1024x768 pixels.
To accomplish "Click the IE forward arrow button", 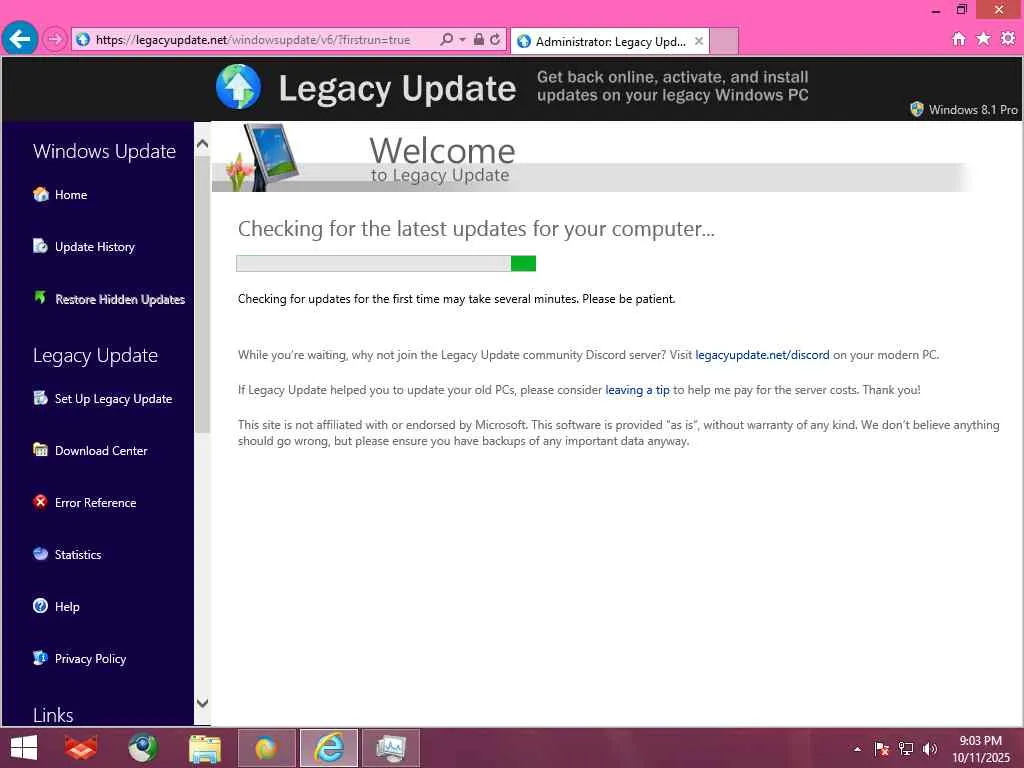I will pos(55,40).
